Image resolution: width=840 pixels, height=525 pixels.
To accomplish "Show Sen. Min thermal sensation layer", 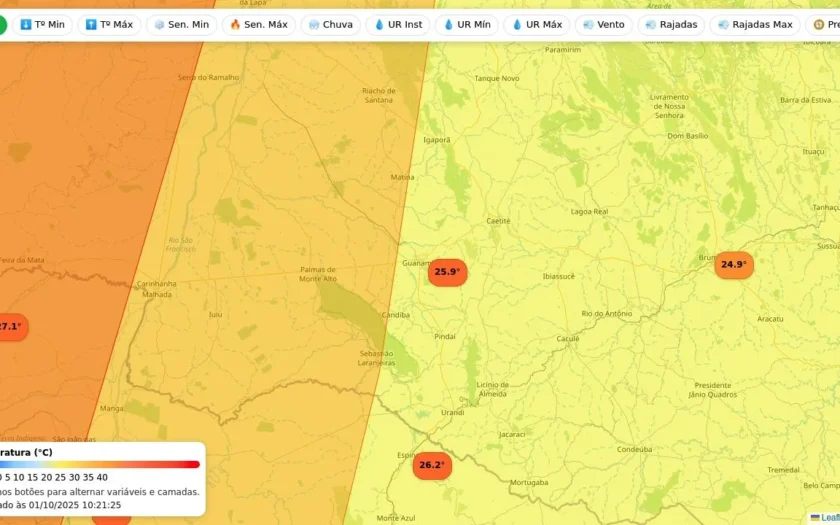I will (x=181, y=24).
